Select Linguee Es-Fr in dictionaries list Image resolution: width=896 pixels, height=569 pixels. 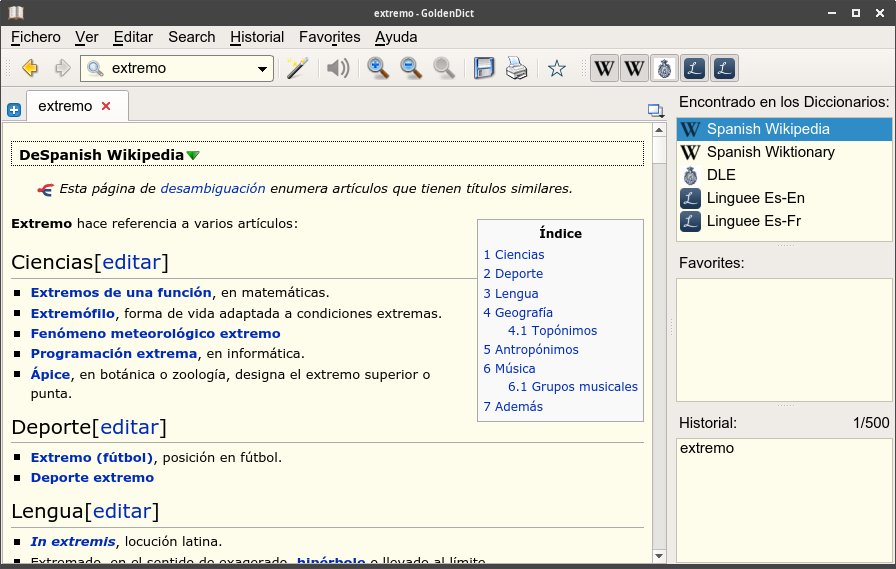point(784,221)
